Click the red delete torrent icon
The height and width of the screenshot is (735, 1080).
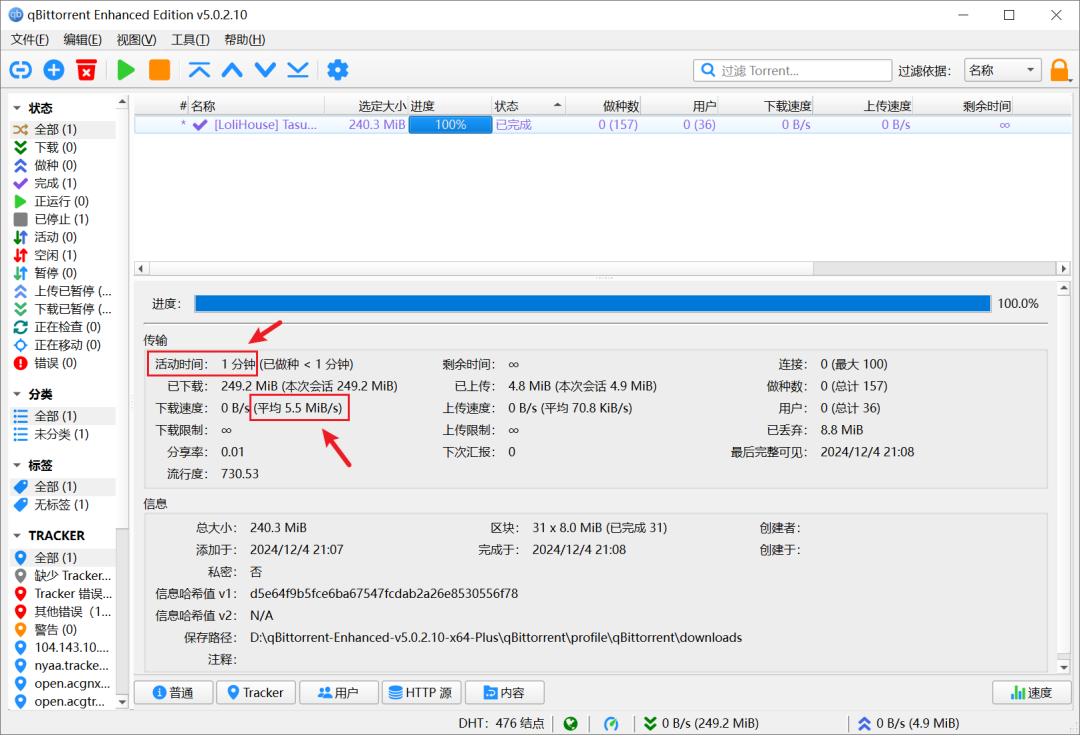[x=86, y=70]
